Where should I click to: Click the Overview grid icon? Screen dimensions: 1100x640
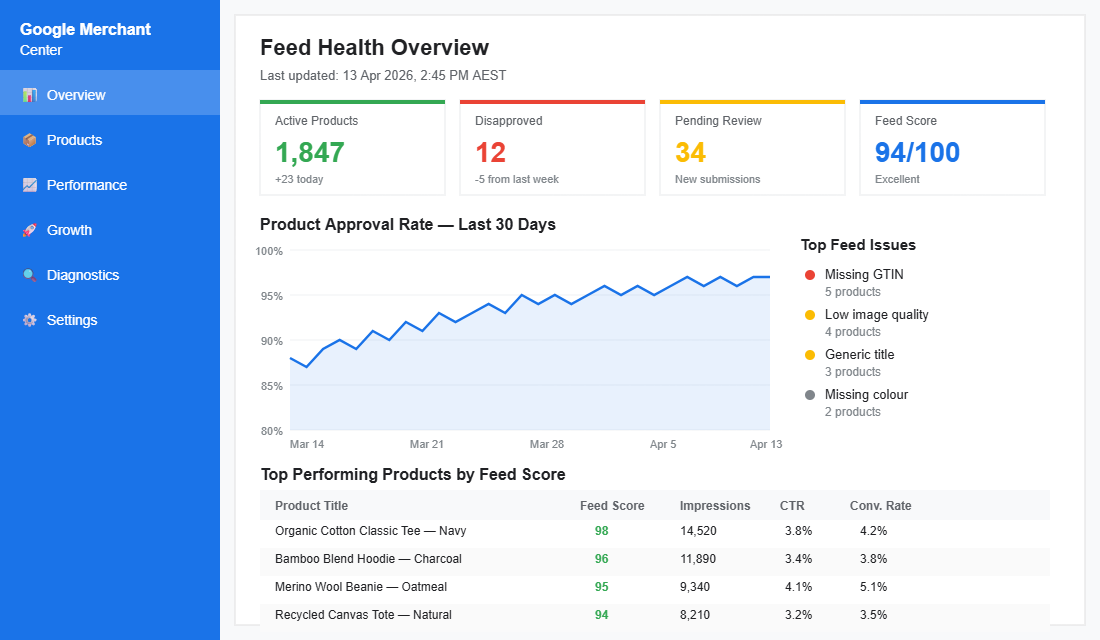[x=30, y=94]
